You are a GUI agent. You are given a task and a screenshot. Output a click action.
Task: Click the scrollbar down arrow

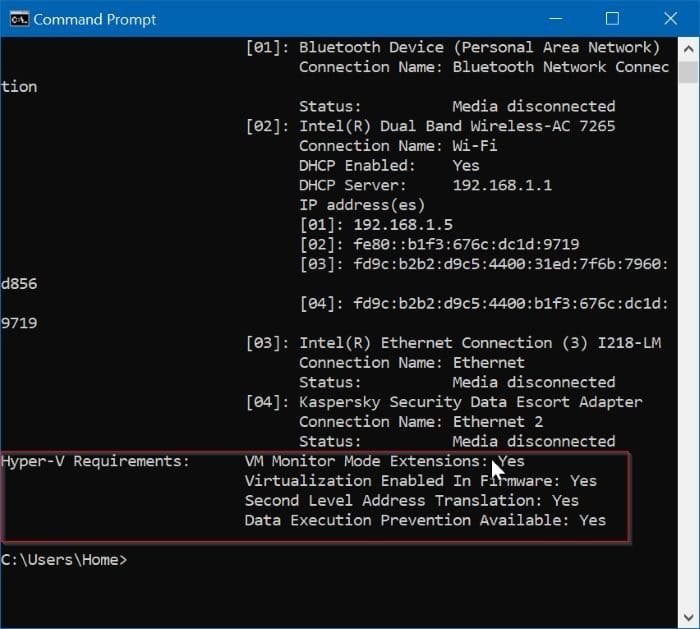pyautogui.click(x=688, y=617)
